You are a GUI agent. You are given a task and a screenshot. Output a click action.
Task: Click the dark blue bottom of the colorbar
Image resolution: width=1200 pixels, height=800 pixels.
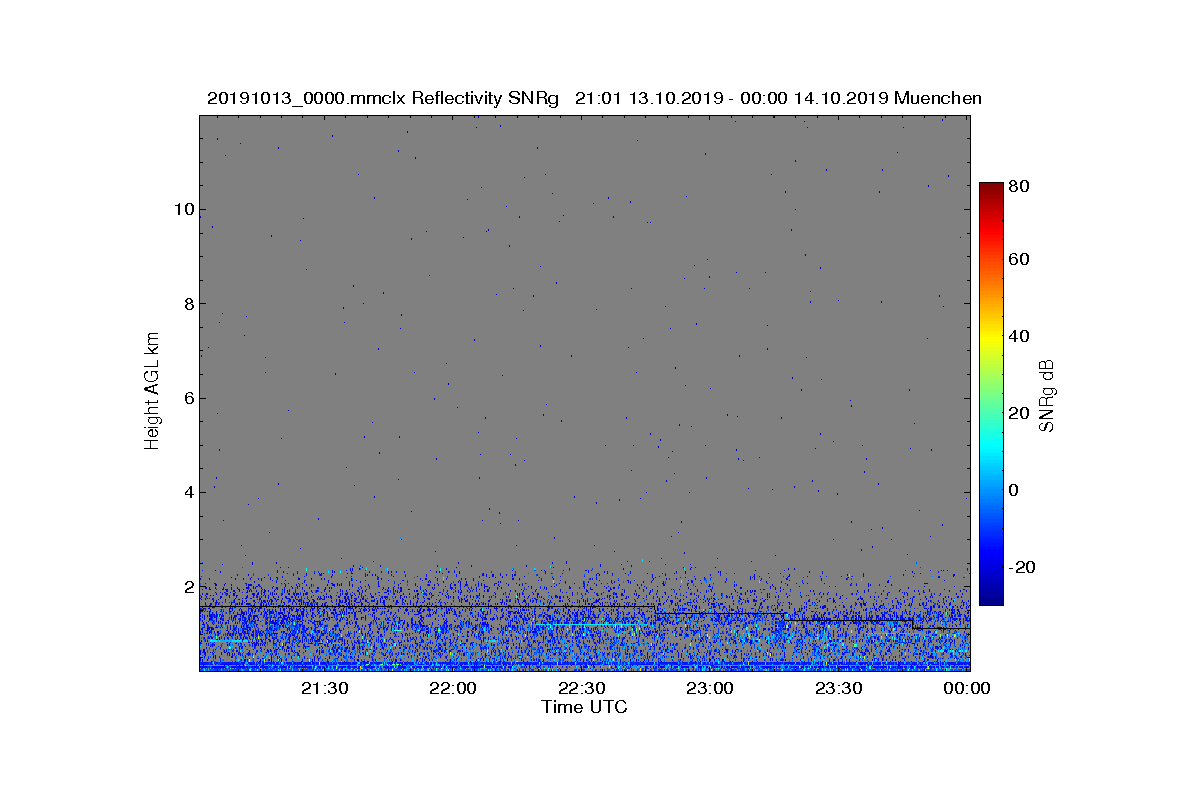click(x=991, y=597)
